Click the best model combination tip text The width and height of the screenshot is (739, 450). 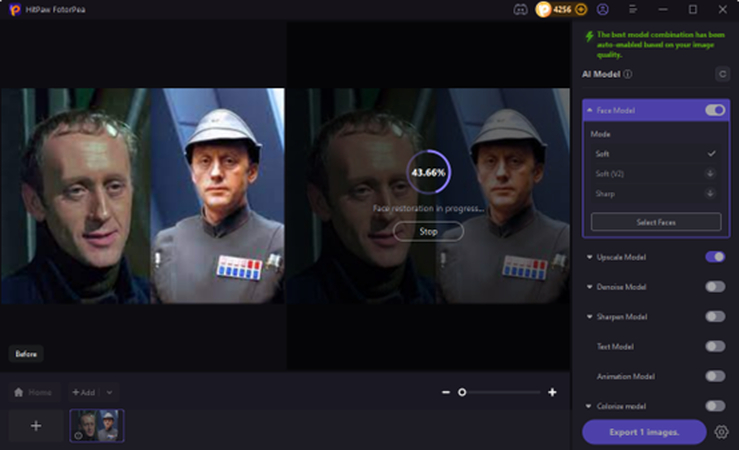point(660,44)
